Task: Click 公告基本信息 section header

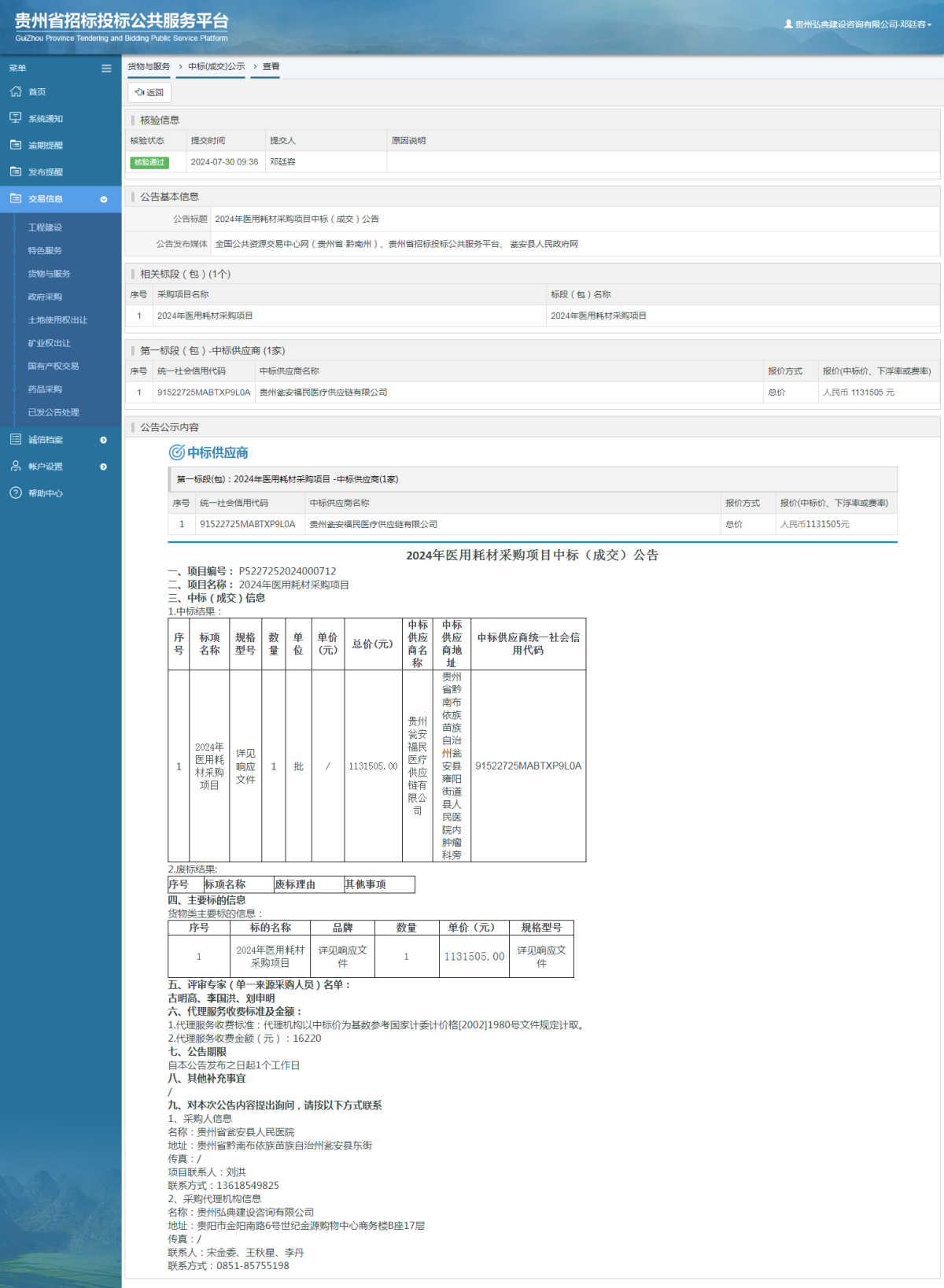Action: tap(169, 197)
